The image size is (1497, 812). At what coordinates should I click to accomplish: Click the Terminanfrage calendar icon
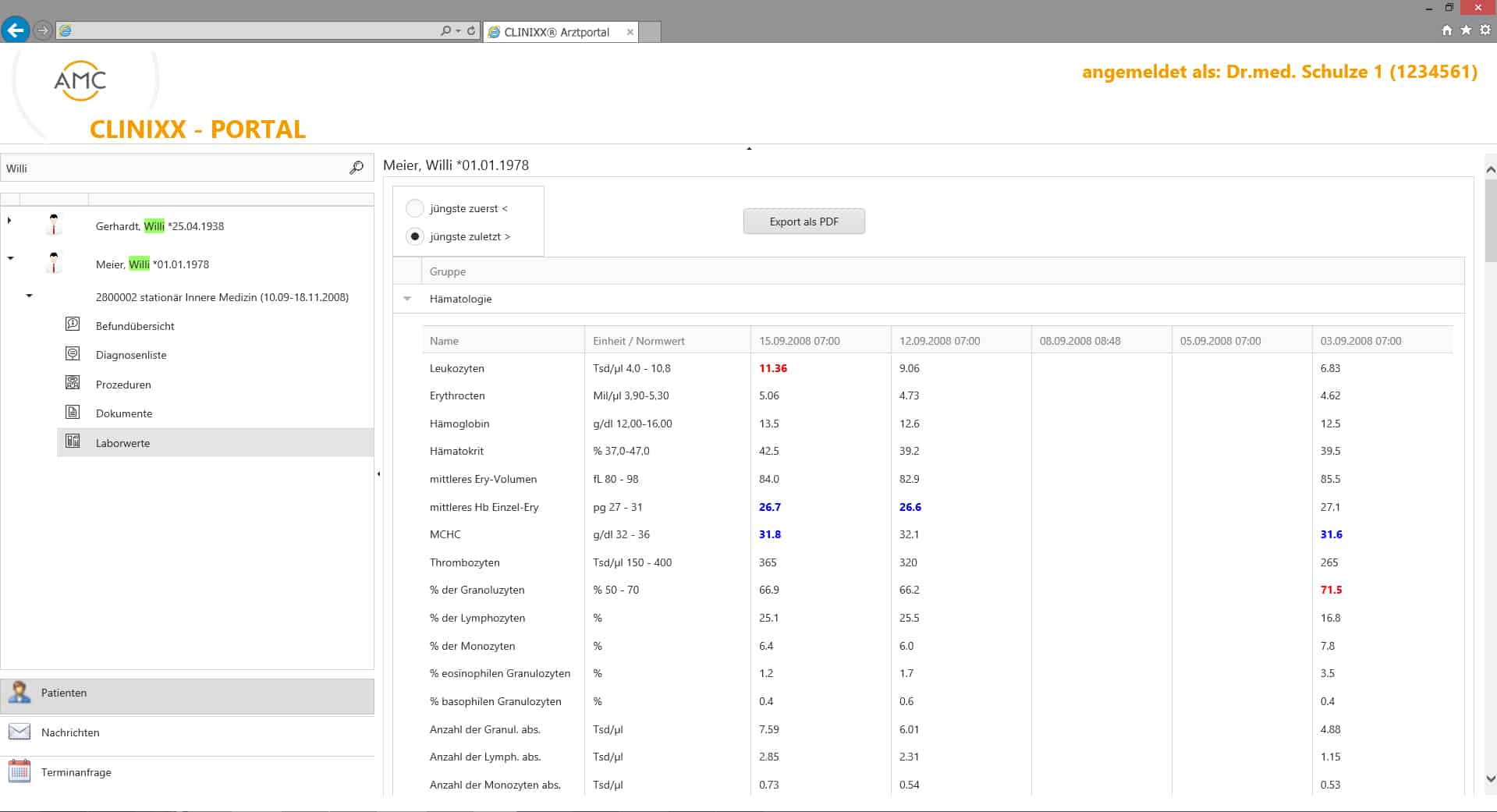tap(20, 771)
